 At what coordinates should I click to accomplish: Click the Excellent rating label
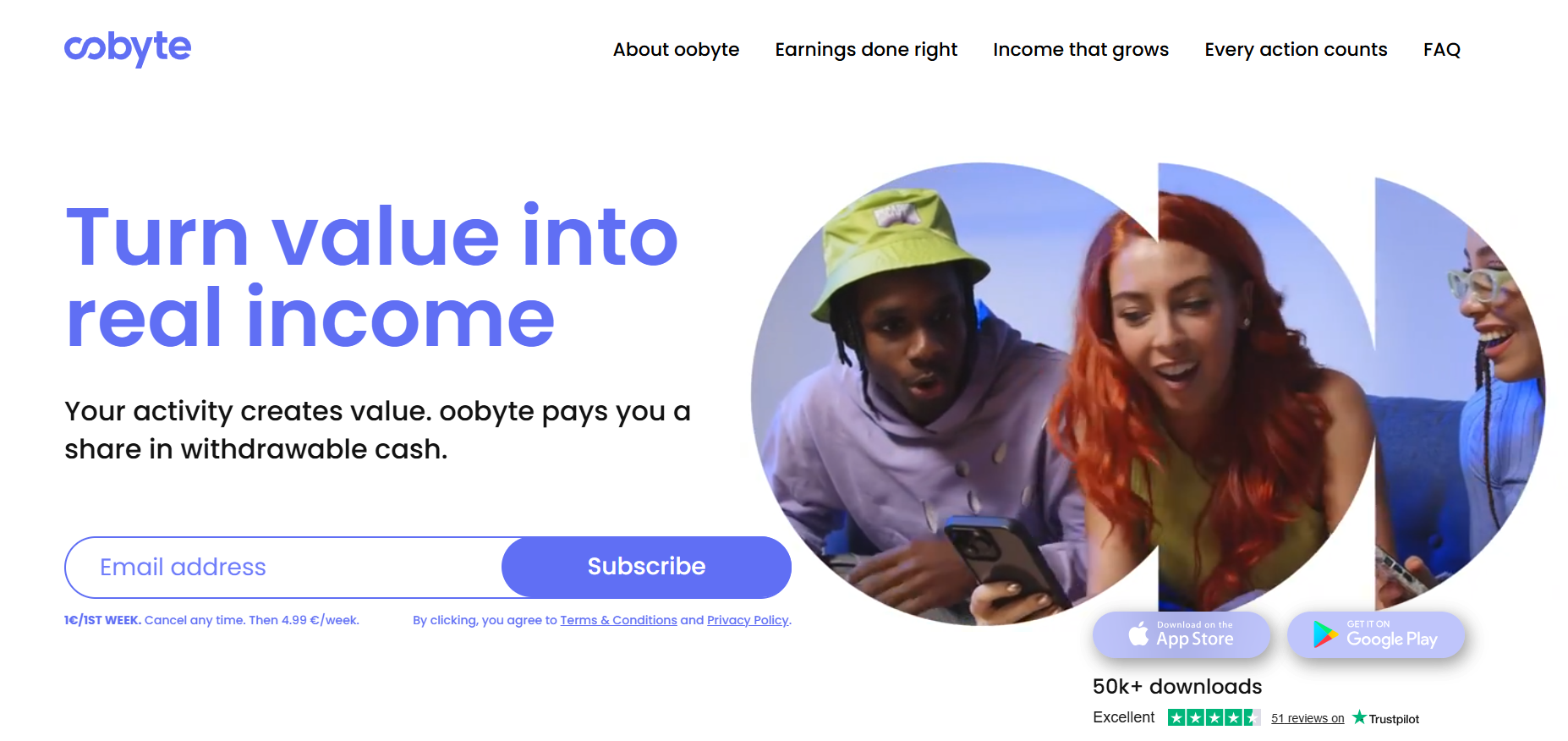[1123, 717]
